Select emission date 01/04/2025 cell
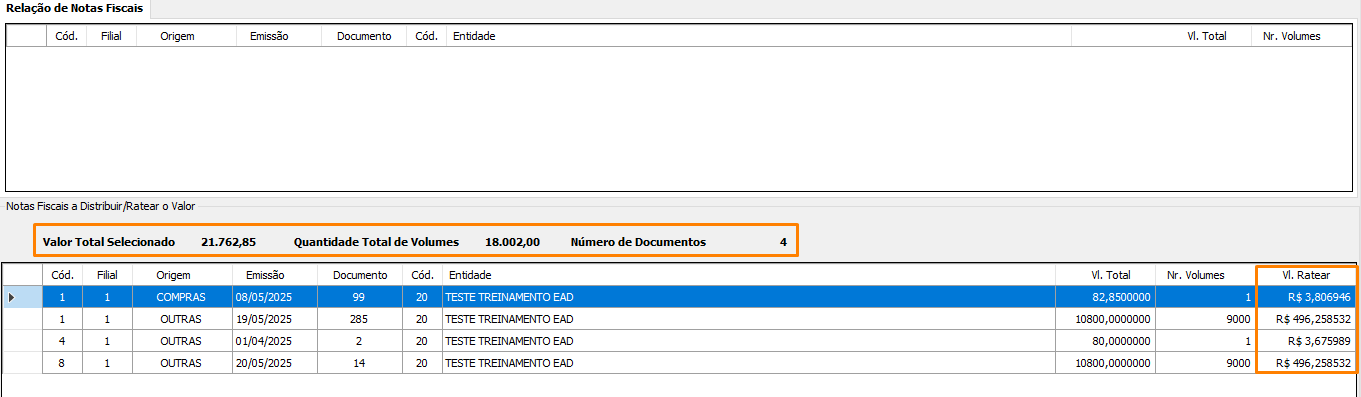 (274, 341)
